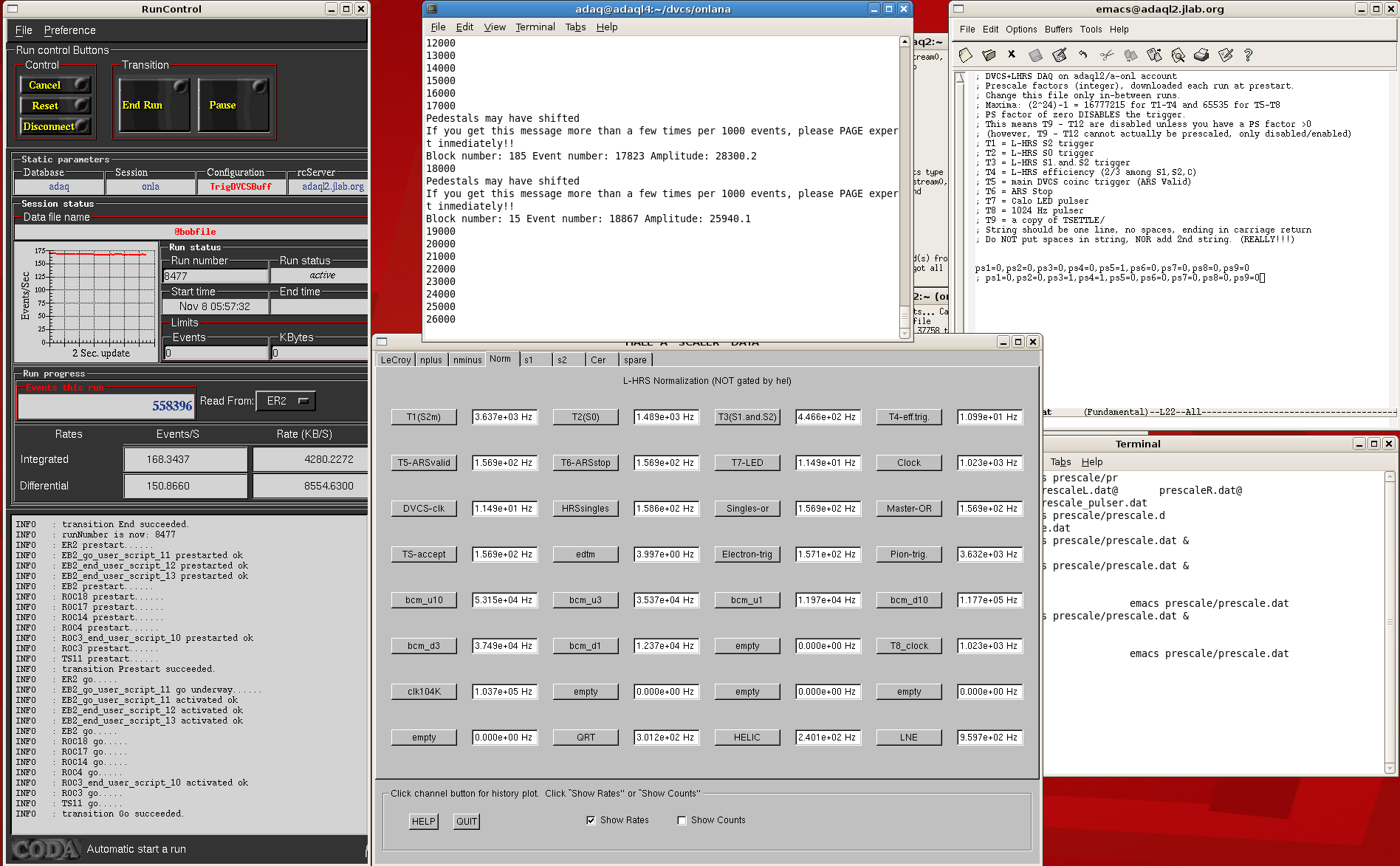Viewport: 1400px width, 866px height.
Task: Open the RunControl Preference menu
Action: 69,30
